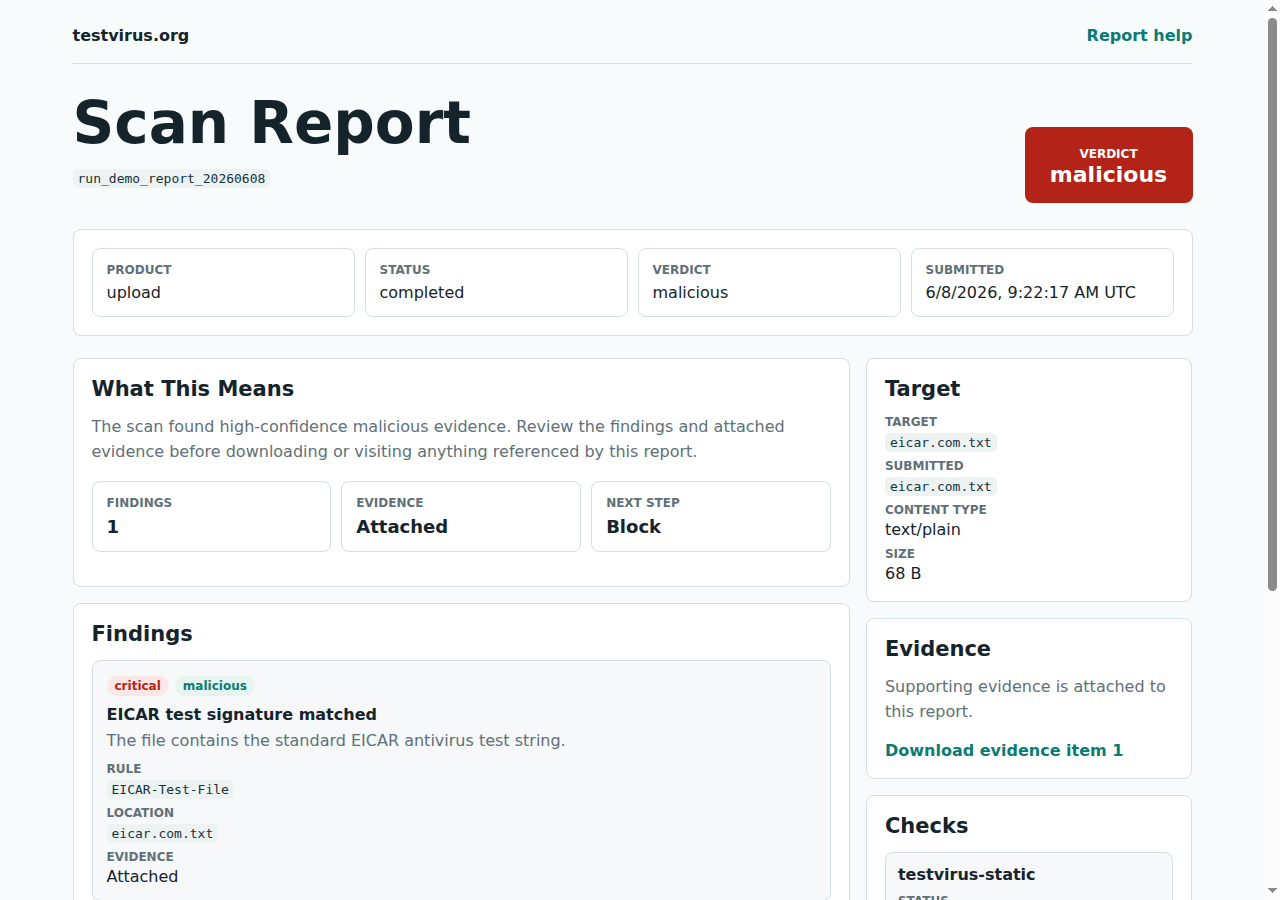The image size is (1280, 900).
Task: Click the Next Step Block card
Action: pos(711,516)
